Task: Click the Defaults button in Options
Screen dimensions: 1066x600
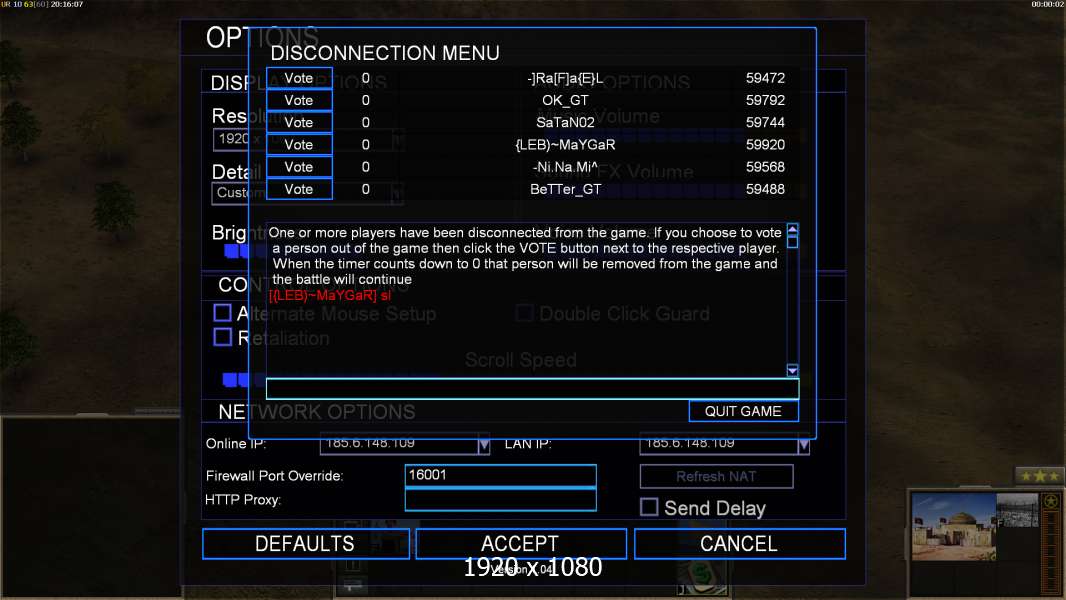Action: click(x=305, y=544)
